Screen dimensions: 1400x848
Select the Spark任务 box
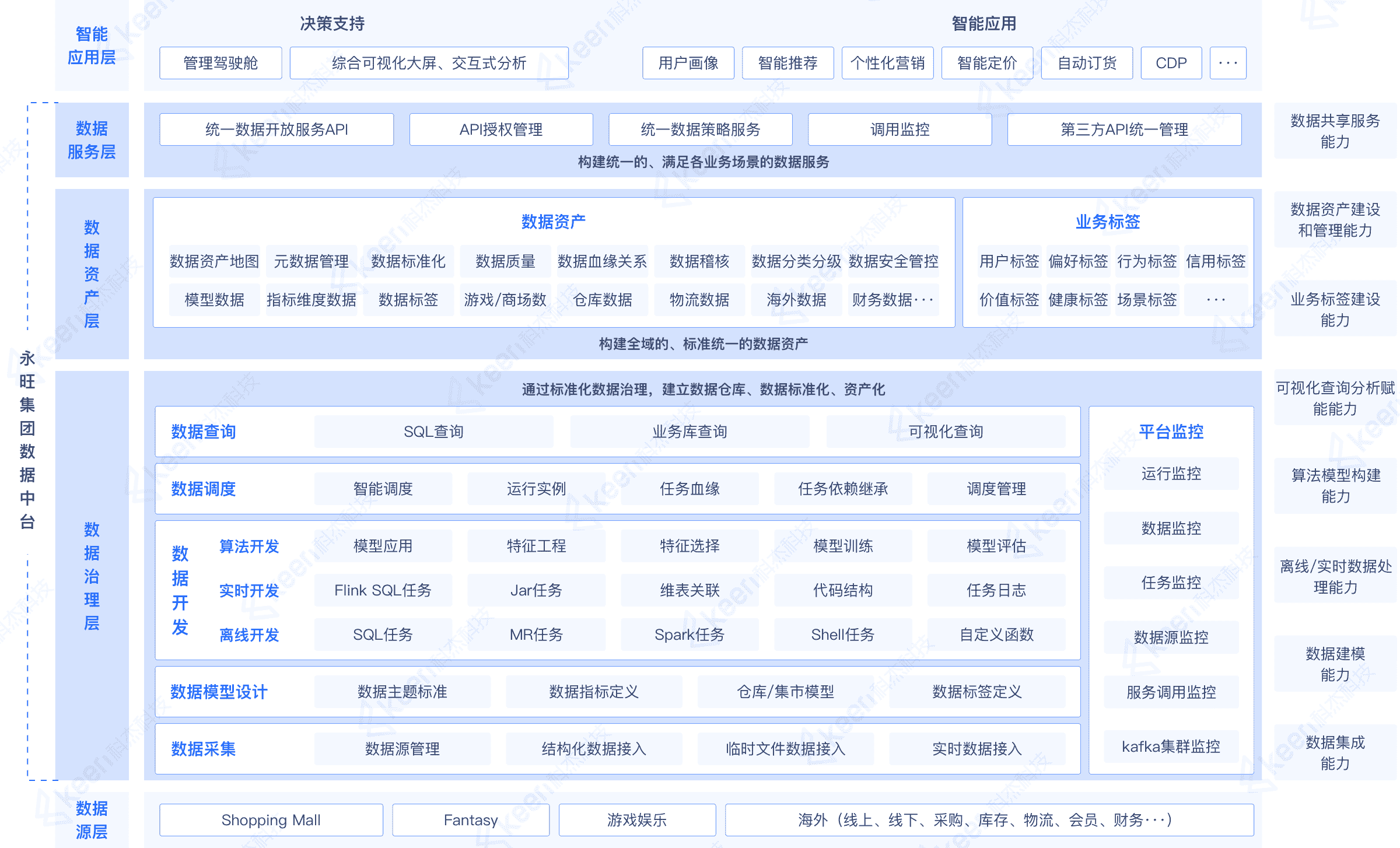[689, 635]
